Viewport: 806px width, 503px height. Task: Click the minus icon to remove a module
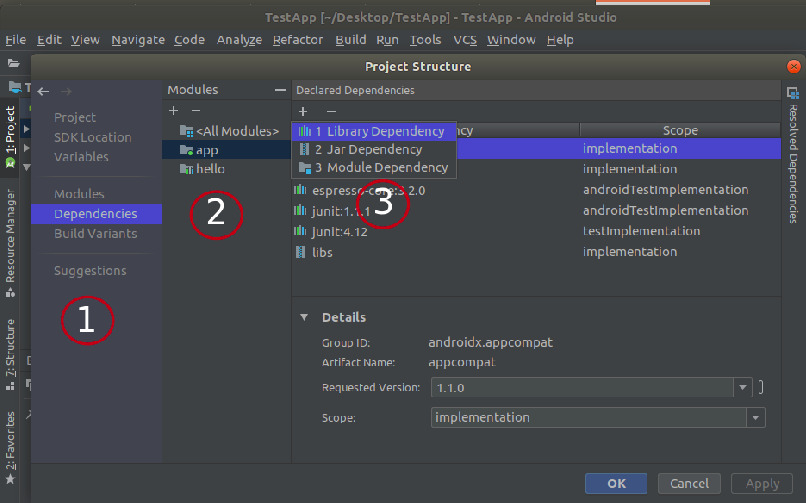coord(196,110)
